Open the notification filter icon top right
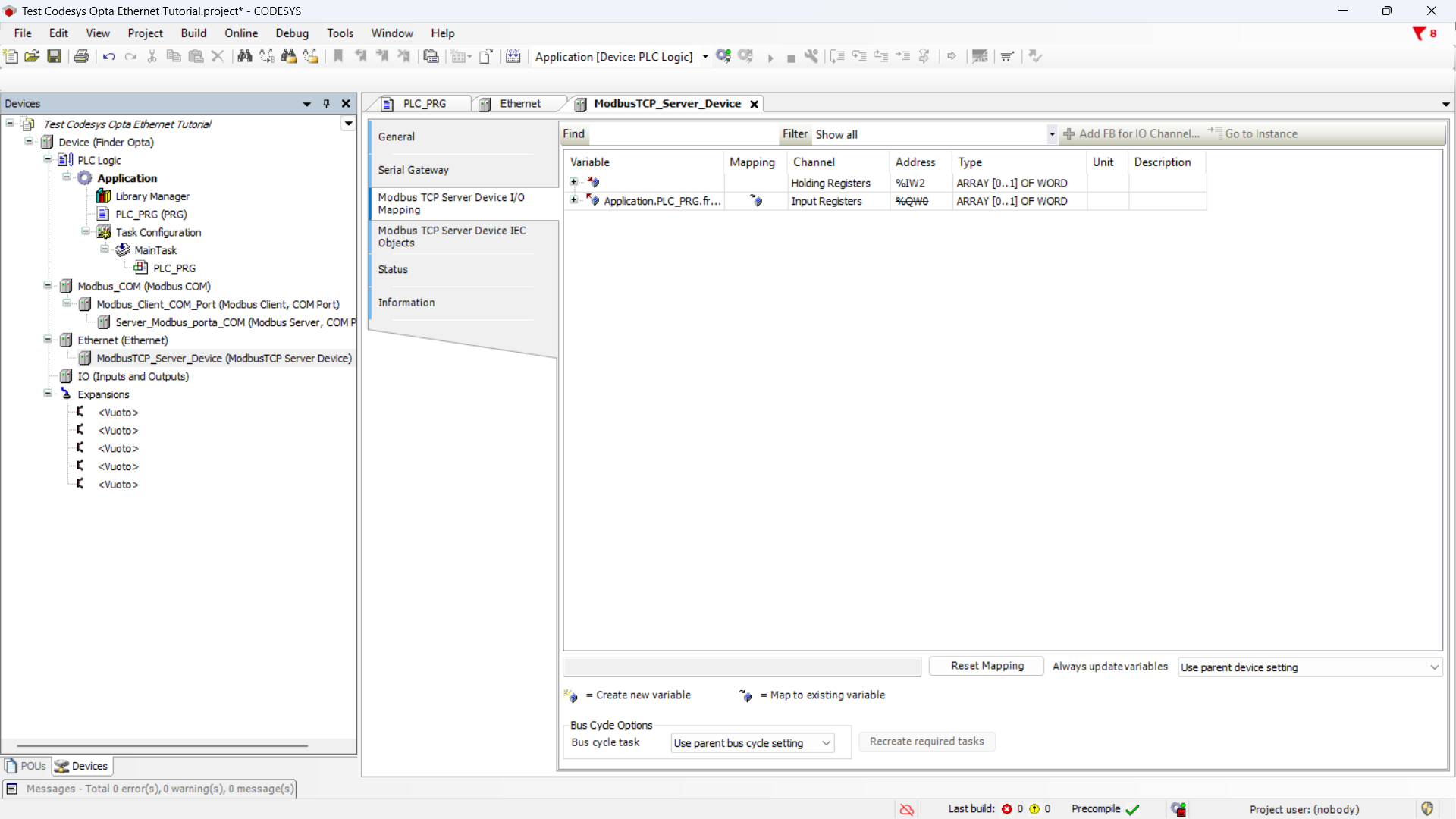This screenshot has height=819, width=1456. tap(1419, 33)
